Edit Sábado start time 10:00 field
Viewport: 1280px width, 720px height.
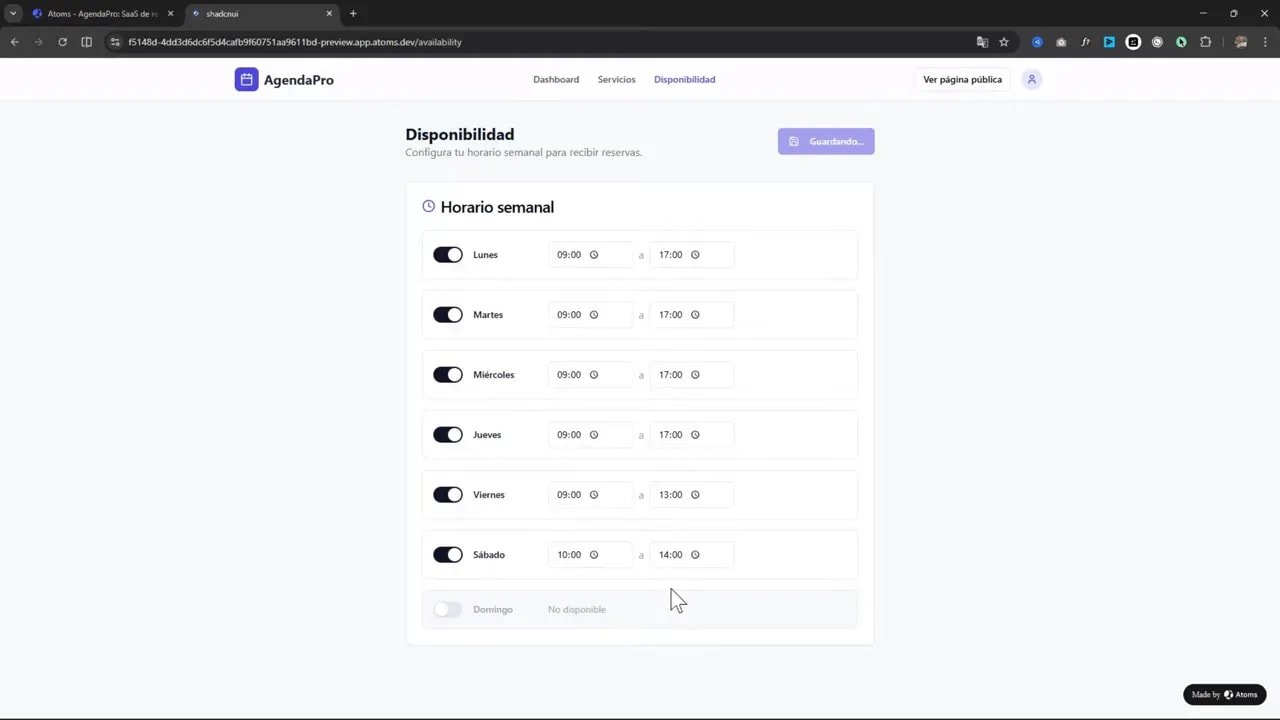[x=590, y=555]
